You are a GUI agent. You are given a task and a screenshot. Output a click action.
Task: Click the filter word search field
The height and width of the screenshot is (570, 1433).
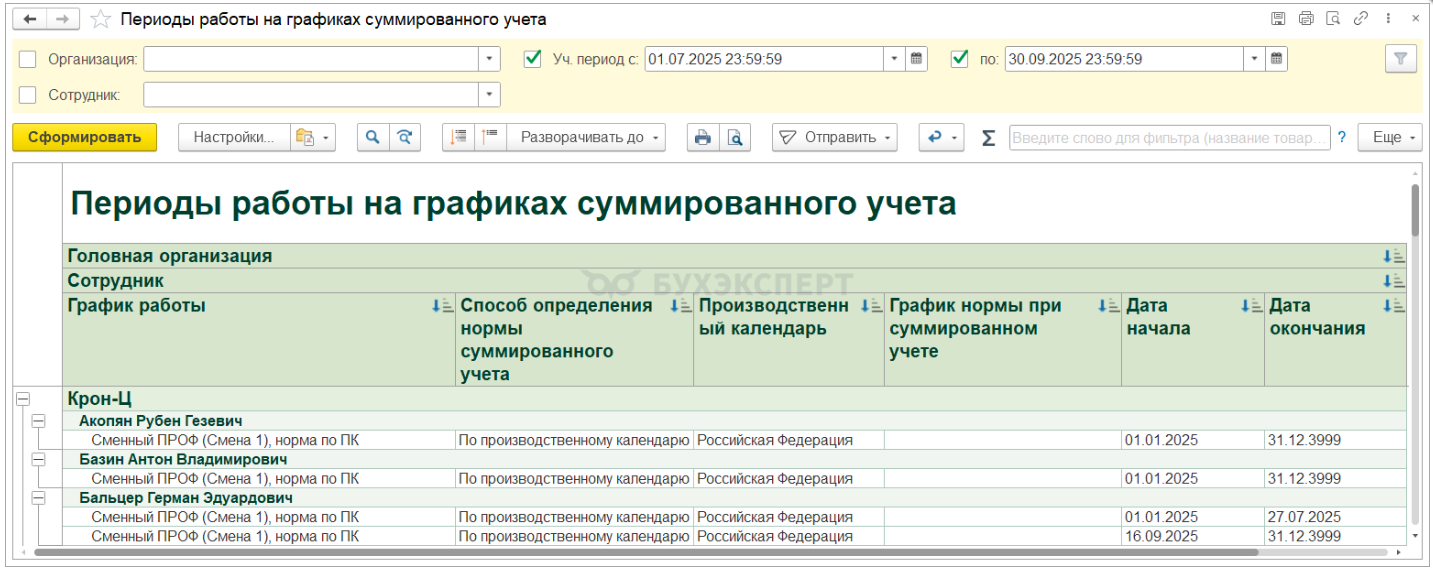1170,138
